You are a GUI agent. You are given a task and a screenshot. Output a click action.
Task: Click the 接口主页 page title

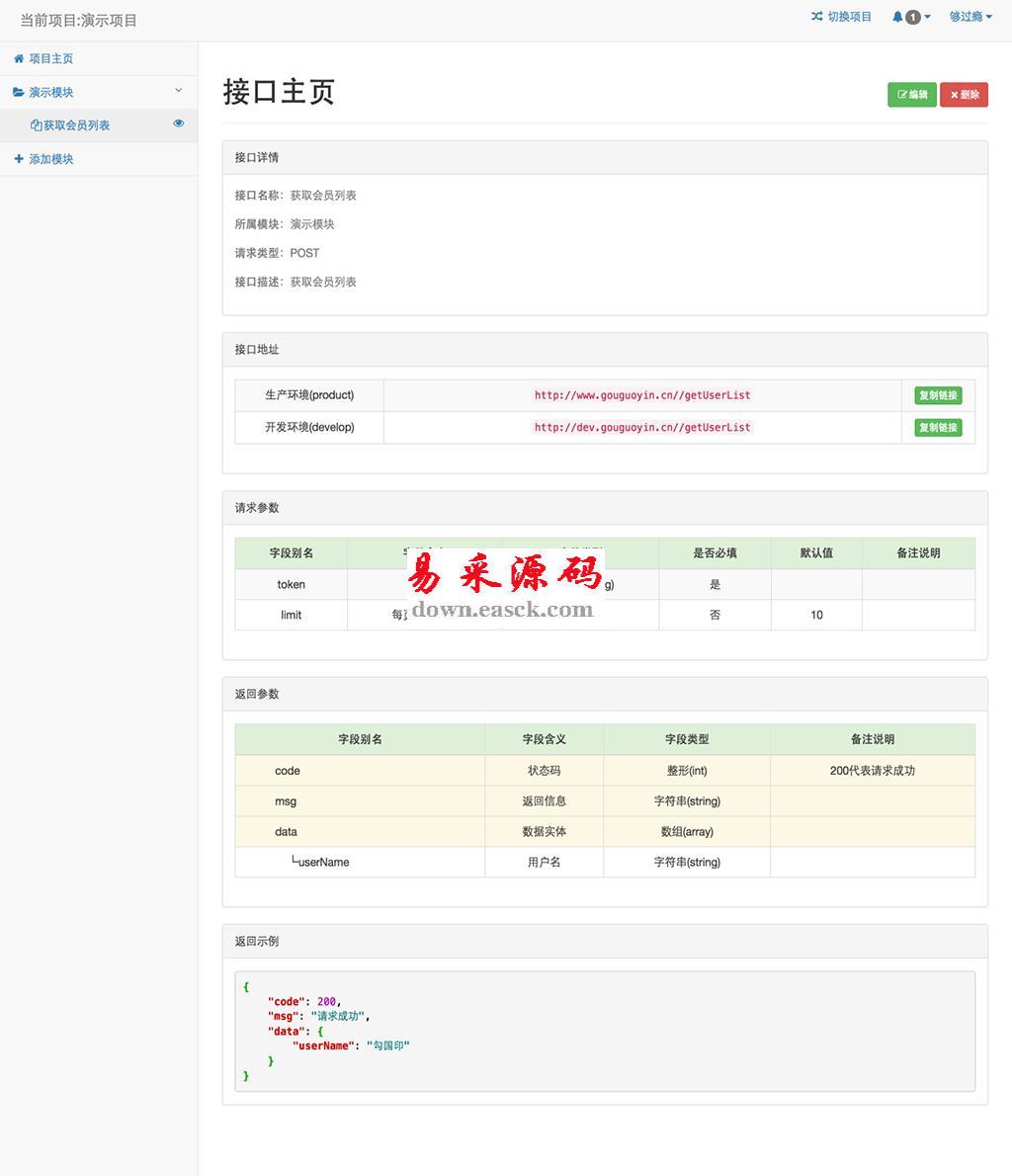tap(279, 92)
